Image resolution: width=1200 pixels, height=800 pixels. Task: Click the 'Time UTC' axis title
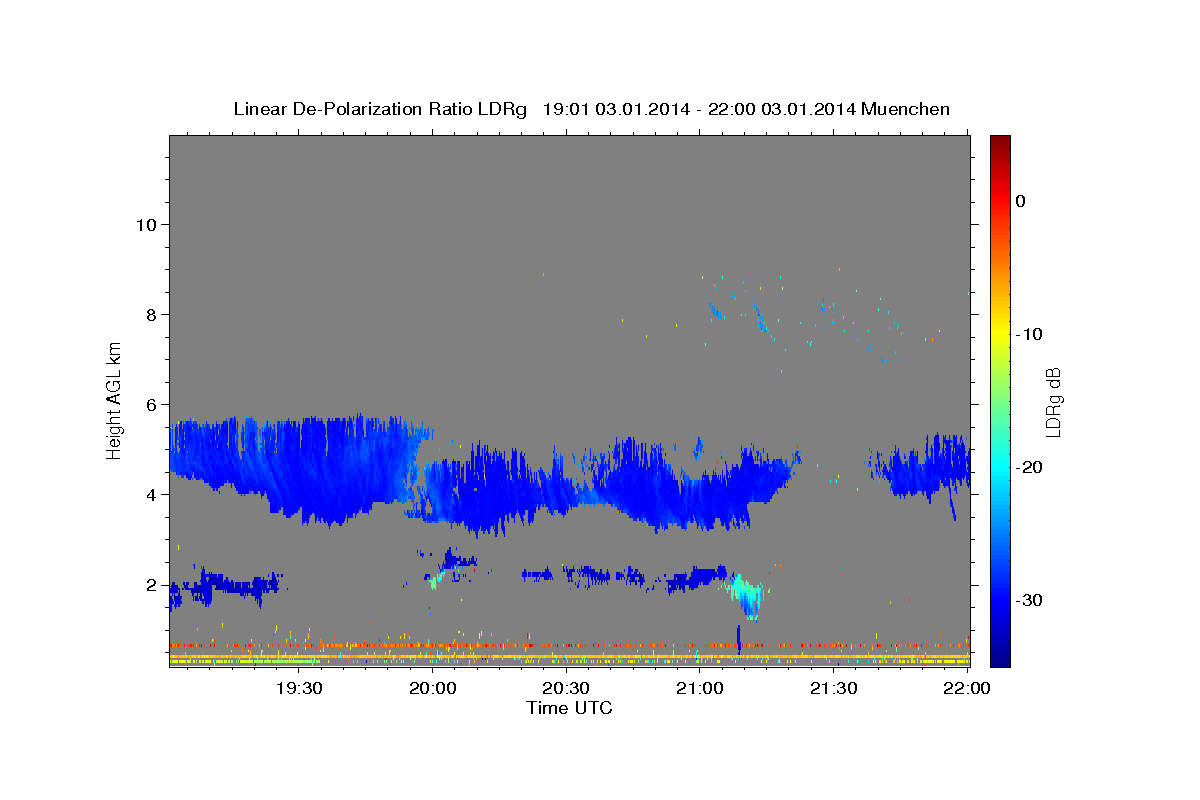point(569,708)
